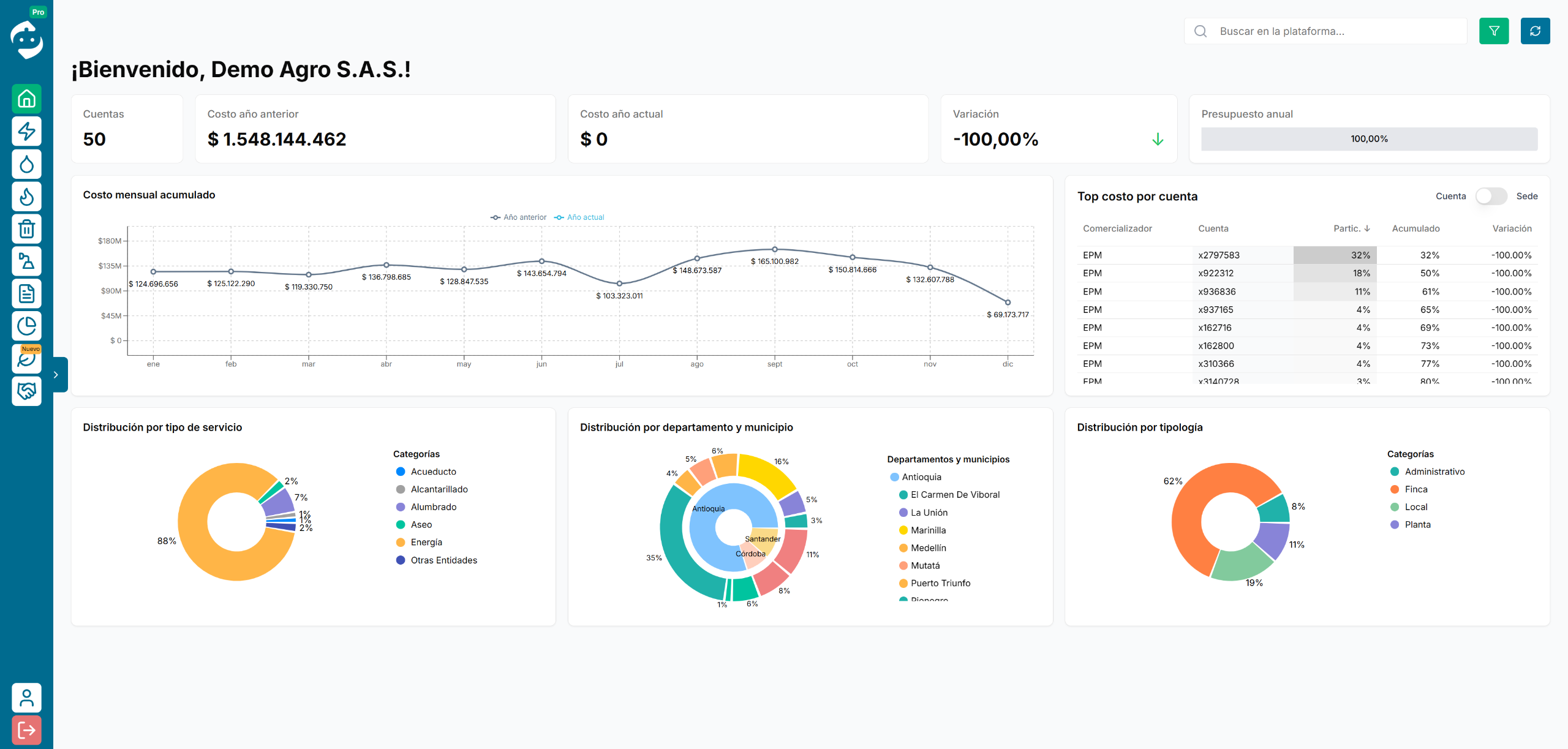Viewport: 1568px width, 749px height.
Task: Open the documents sidebar icon
Action: (x=26, y=294)
